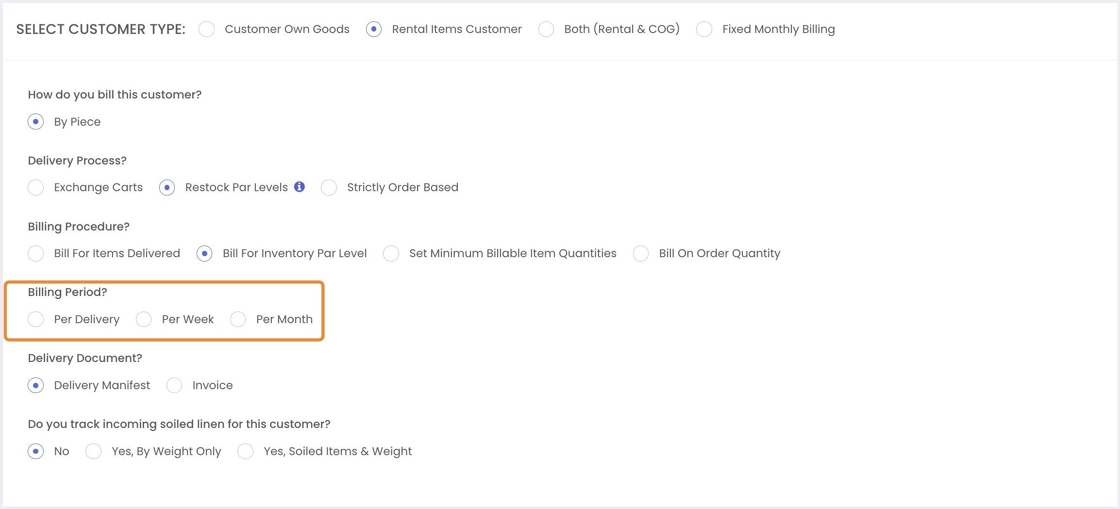Screen dimensions: 1120x509
Task: Select Restock Par Levels delivery process
Action: click(167, 188)
